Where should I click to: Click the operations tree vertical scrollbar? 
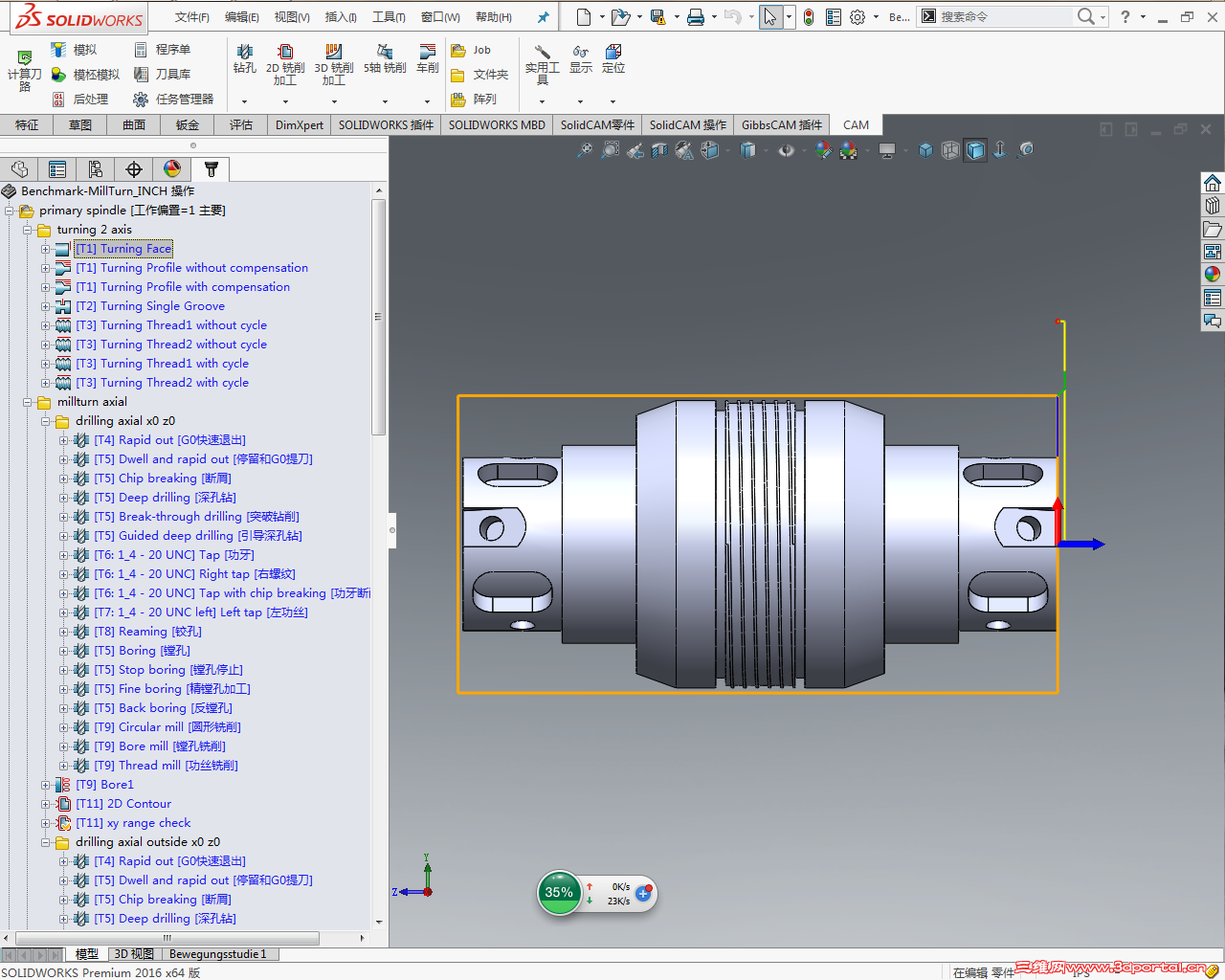[x=378, y=319]
